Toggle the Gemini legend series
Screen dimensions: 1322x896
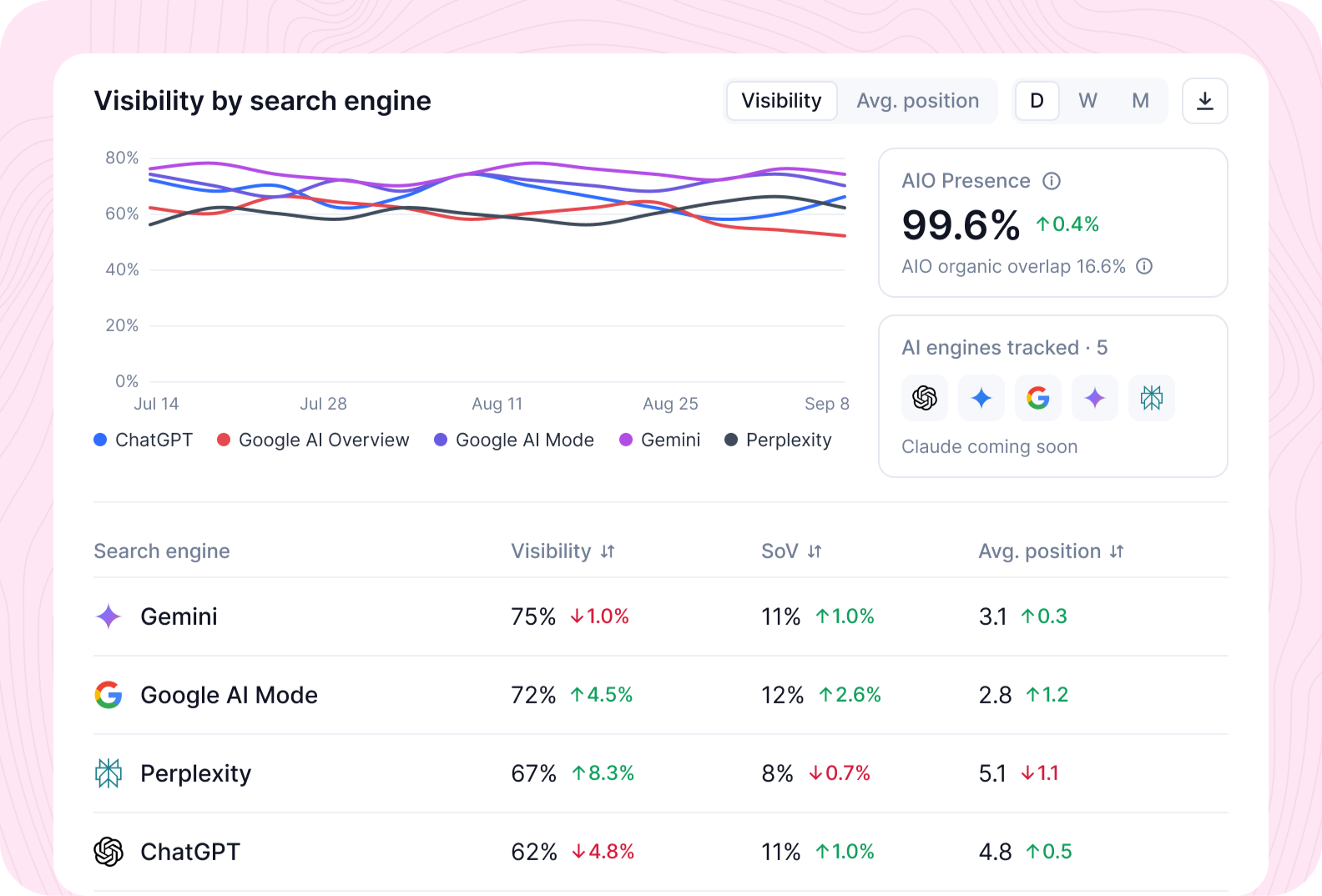(x=659, y=440)
